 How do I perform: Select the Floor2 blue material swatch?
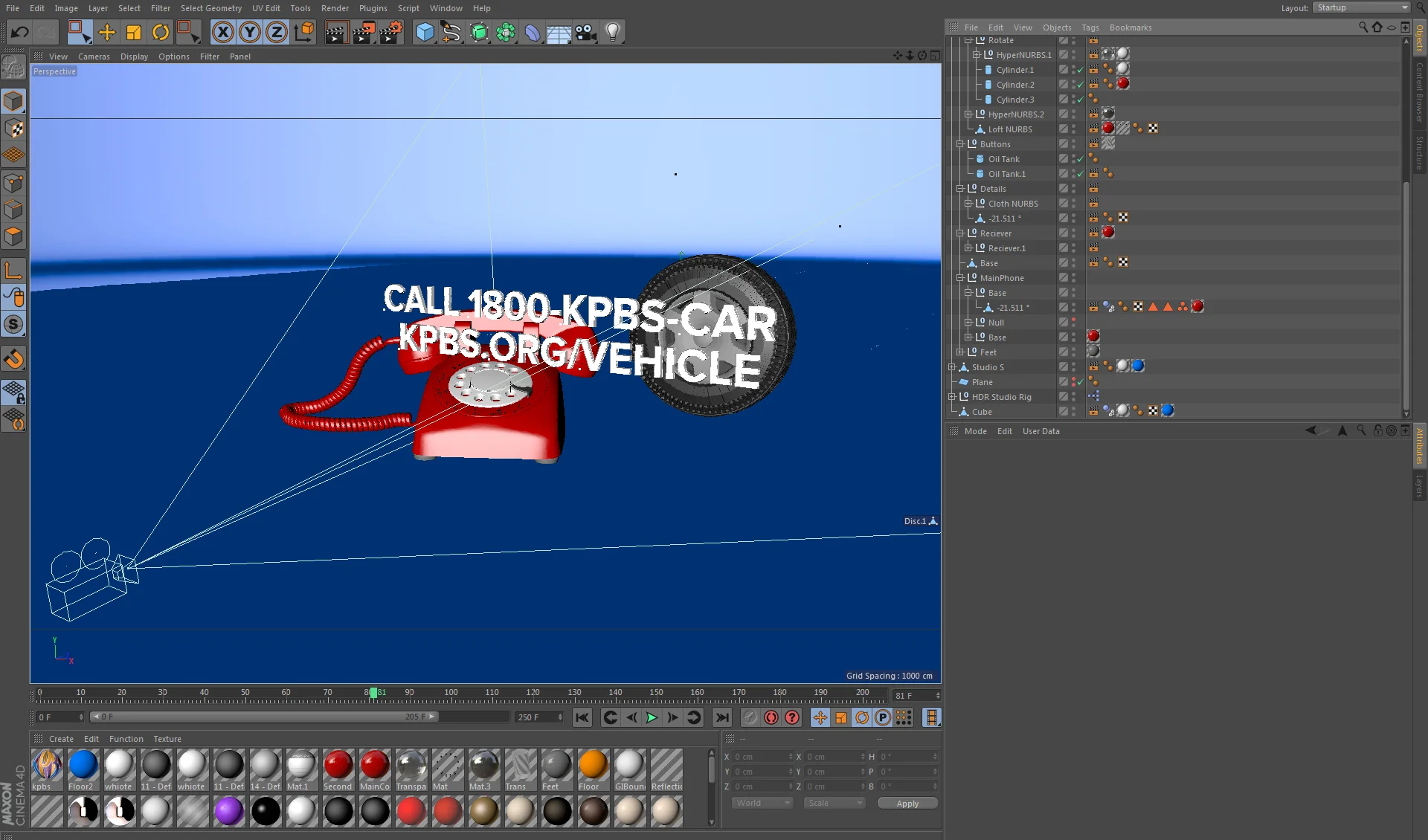(x=83, y=770)
